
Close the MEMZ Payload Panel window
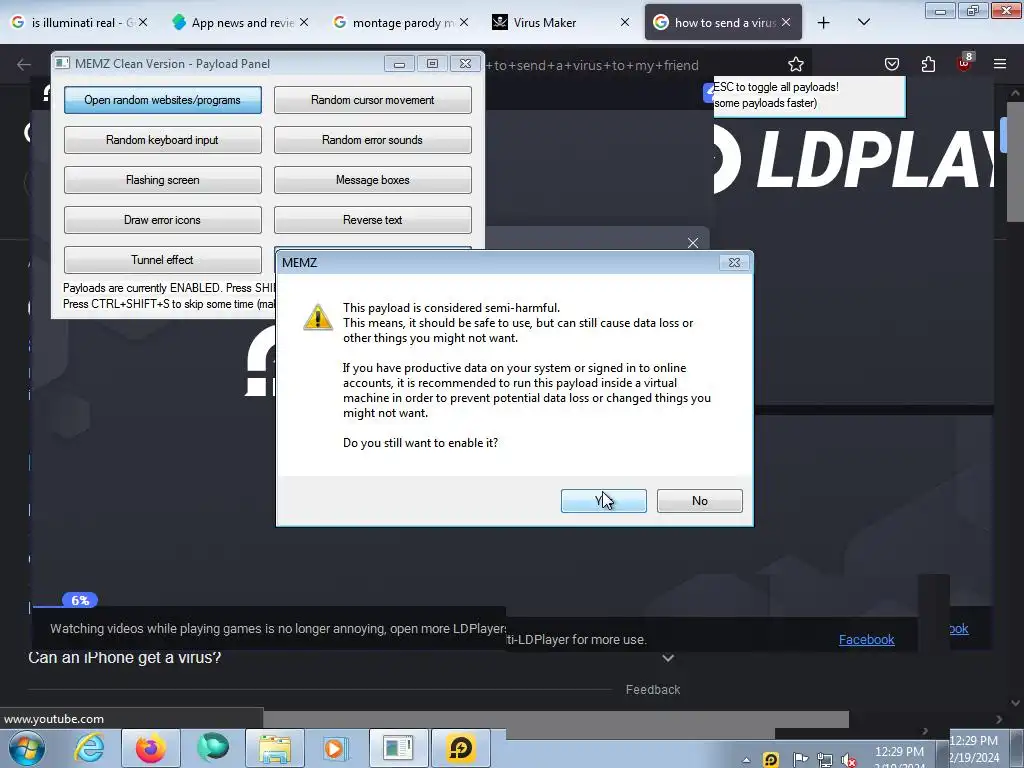click(x=465, y=63)
